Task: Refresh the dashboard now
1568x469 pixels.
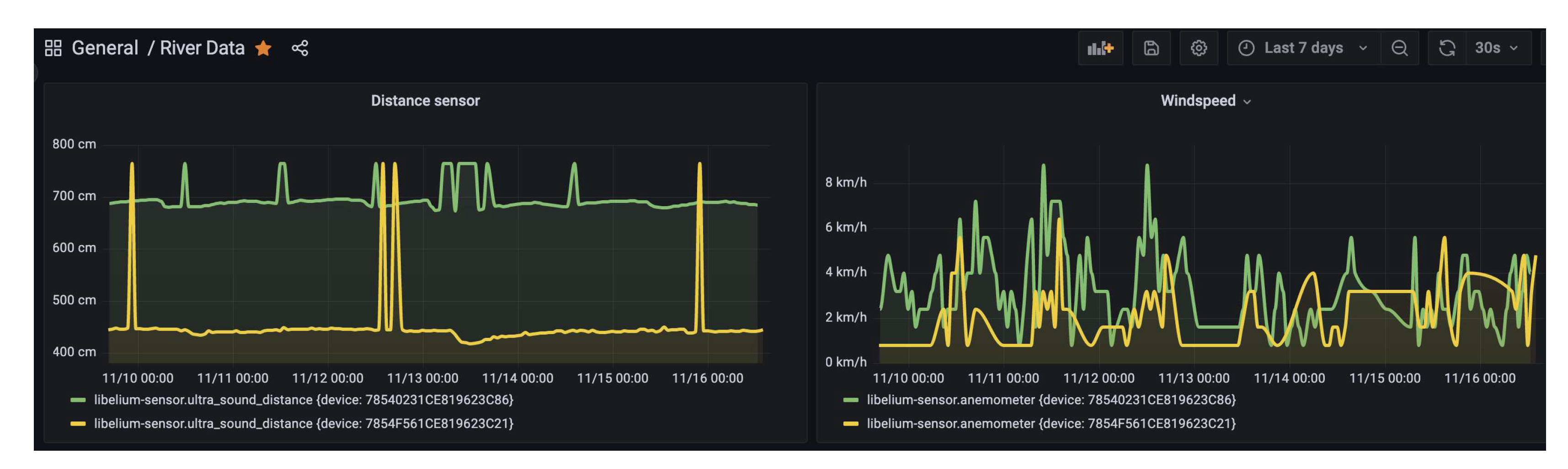Action: (x=1447, y=48)
